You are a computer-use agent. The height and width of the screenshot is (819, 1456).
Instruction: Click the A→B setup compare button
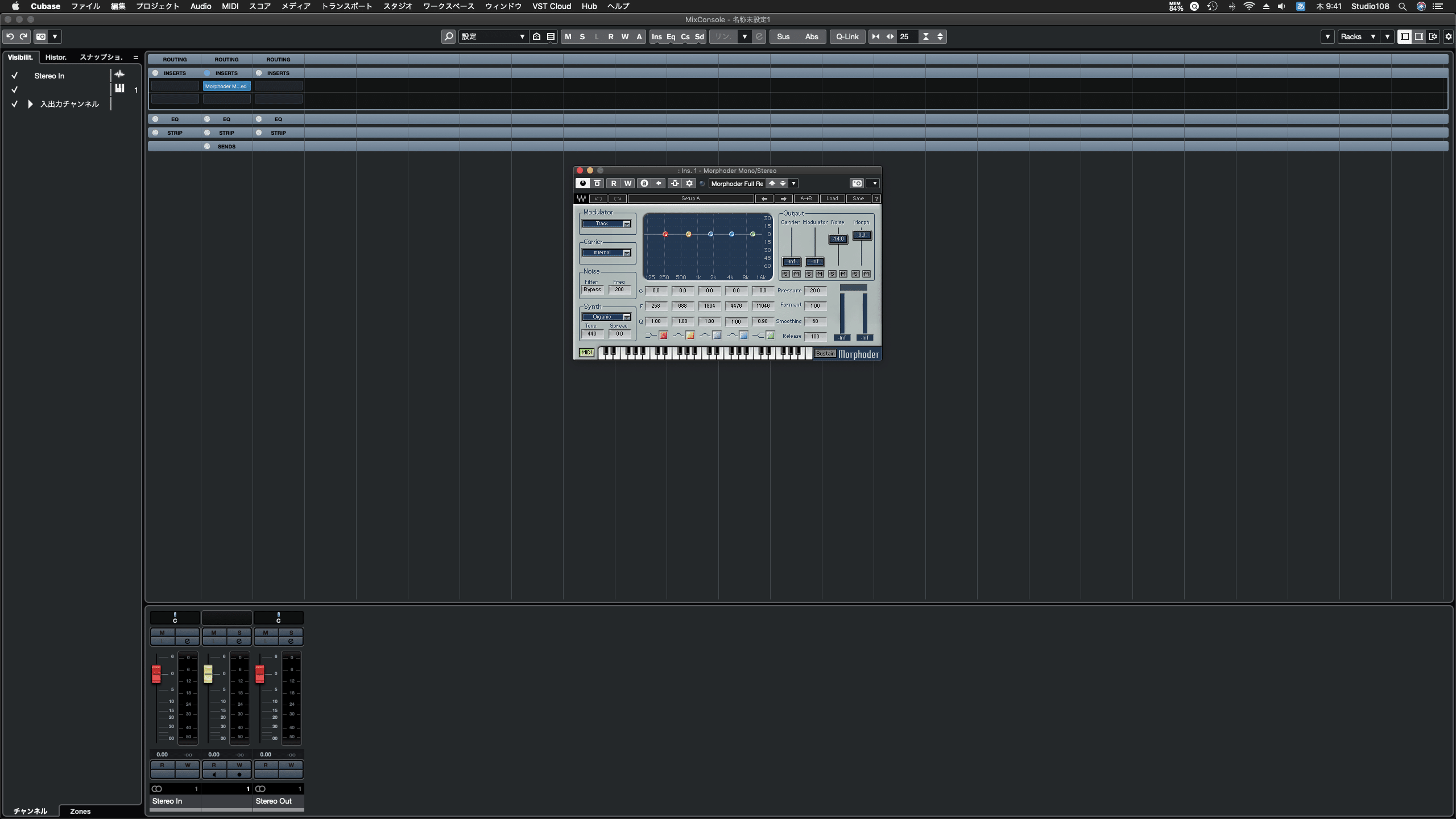tap(806, 198)
